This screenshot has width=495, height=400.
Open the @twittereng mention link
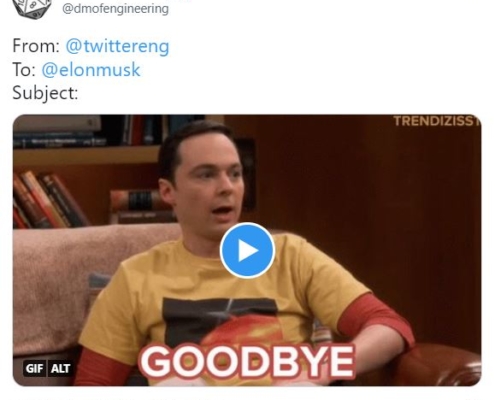point(117,46)
